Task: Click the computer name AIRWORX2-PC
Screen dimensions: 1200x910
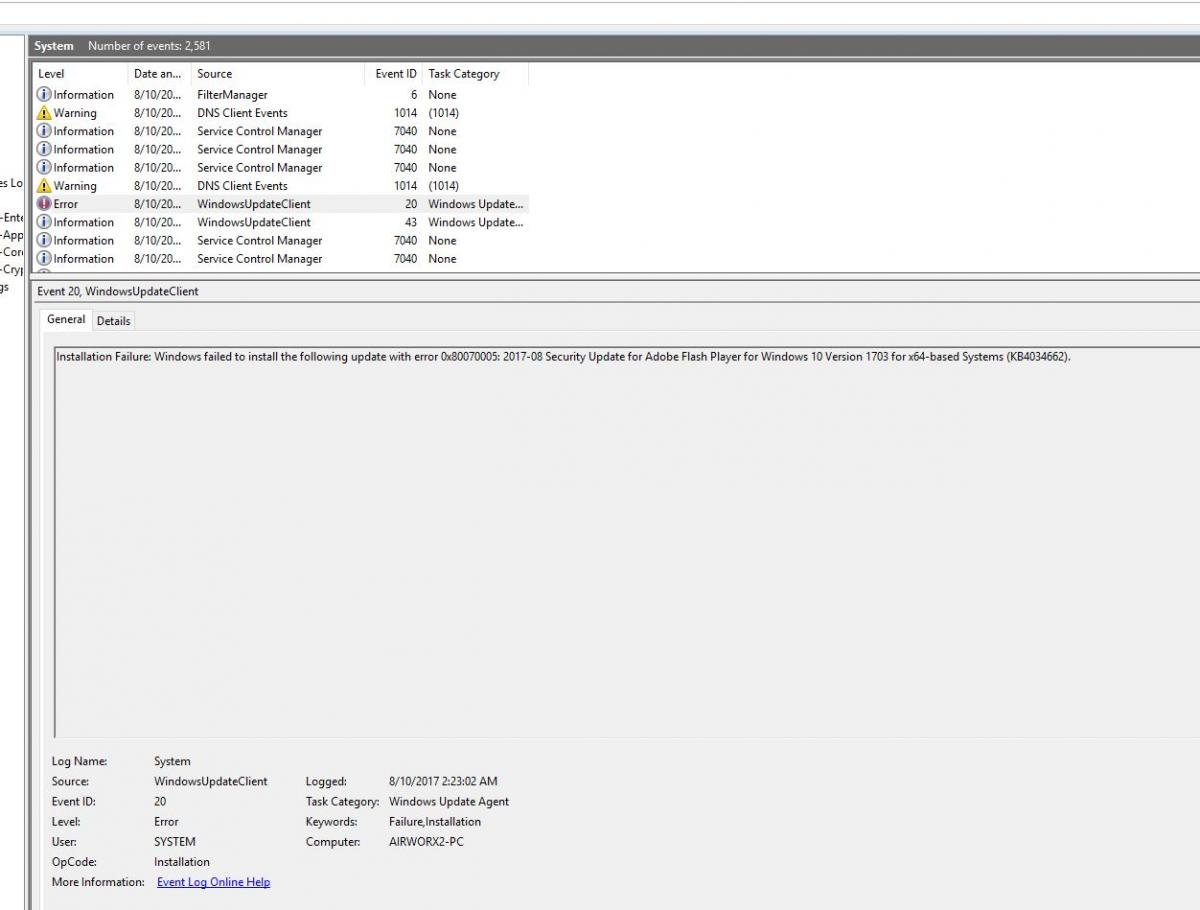Action: pyautogui.click(x=426, y=841)
